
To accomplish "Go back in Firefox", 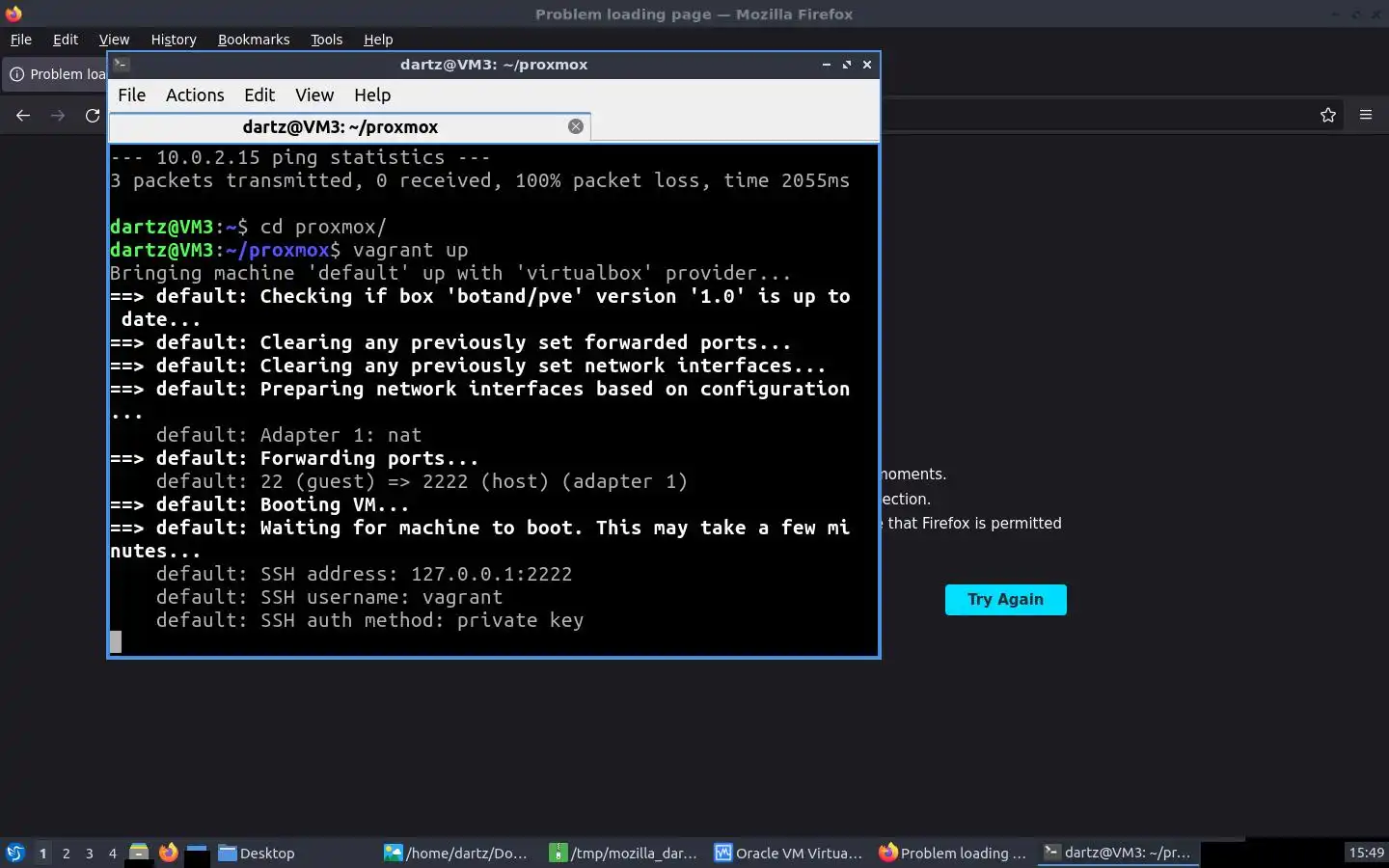I will tap(23, 115).
